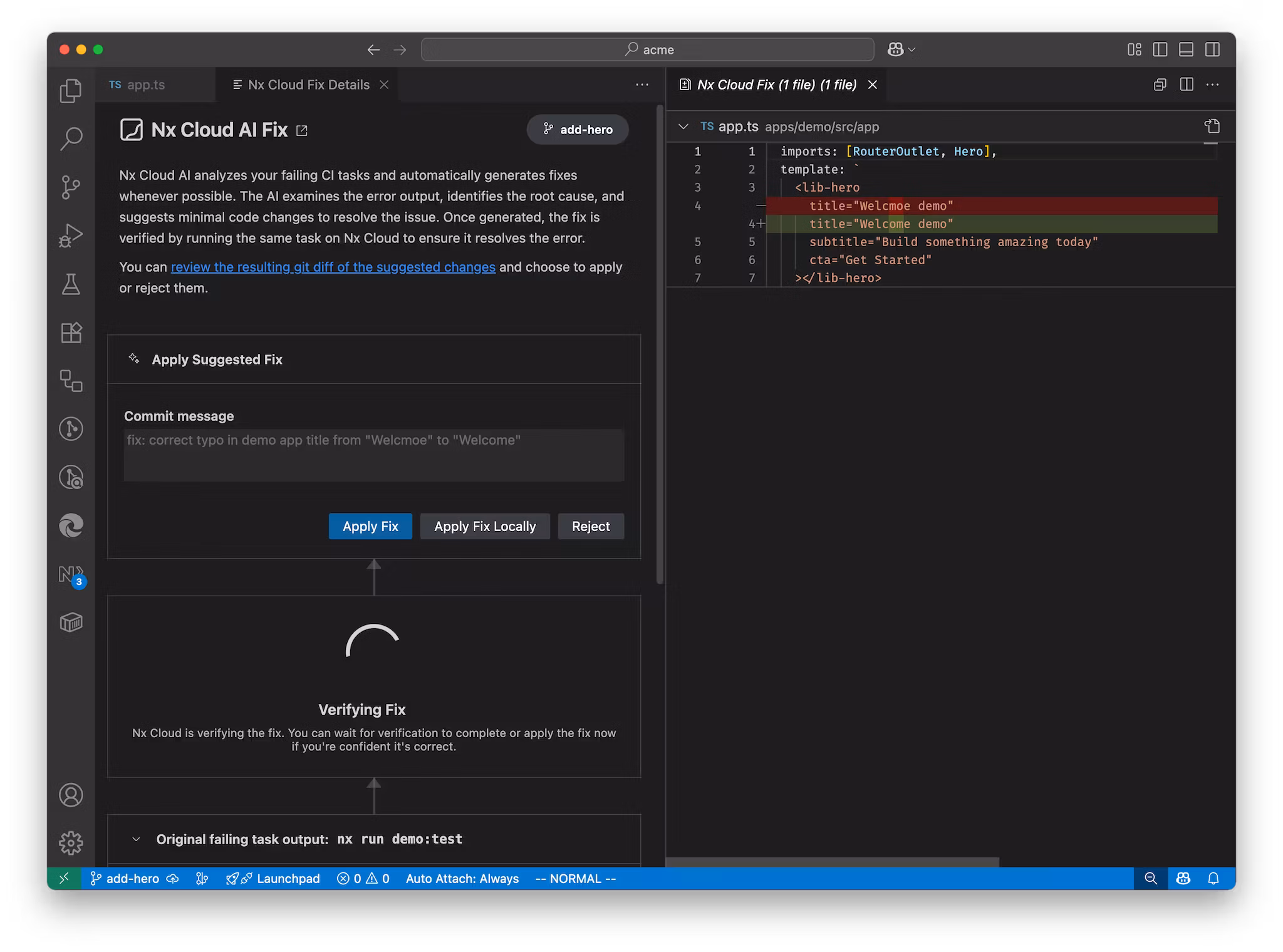Toggle the secondary side bar layout button
1283x952 pixels.
pyautogui.click(x=1212, y=49)
